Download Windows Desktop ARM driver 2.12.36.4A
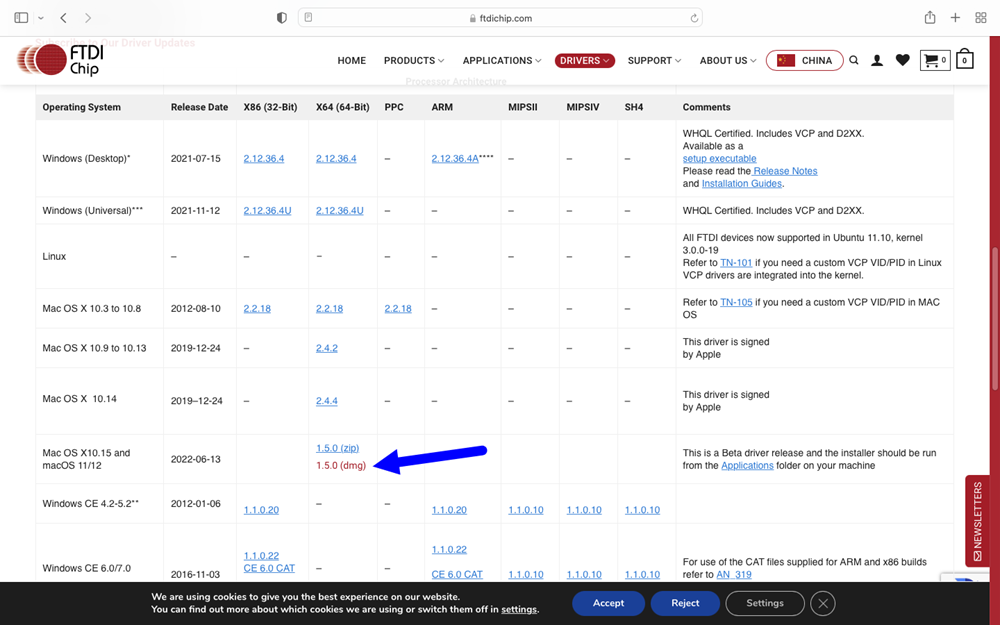Viewport: 1000px width, 625px height. click(455, 159)
